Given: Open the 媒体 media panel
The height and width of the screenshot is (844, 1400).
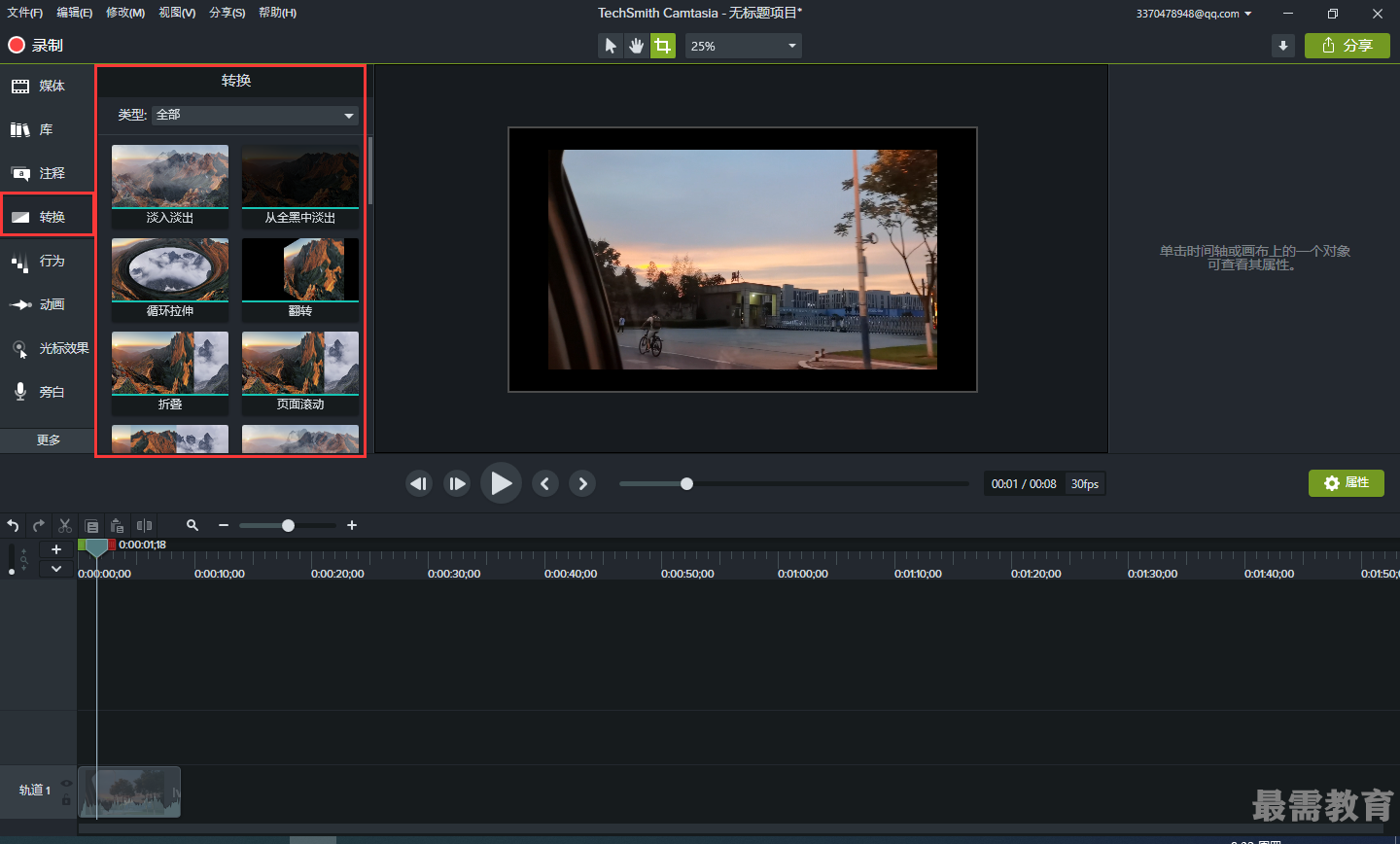Looking at the screenshot, I should tap(47, 87).
